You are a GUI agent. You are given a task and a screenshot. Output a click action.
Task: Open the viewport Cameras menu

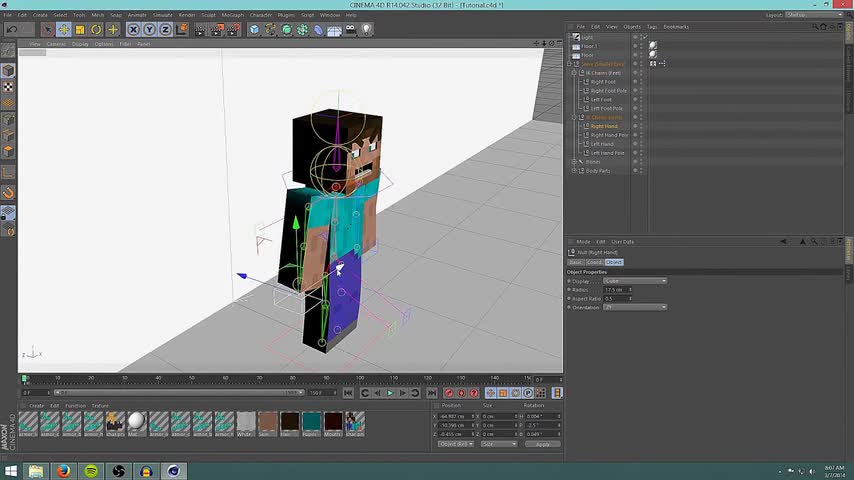coord(56,44)
